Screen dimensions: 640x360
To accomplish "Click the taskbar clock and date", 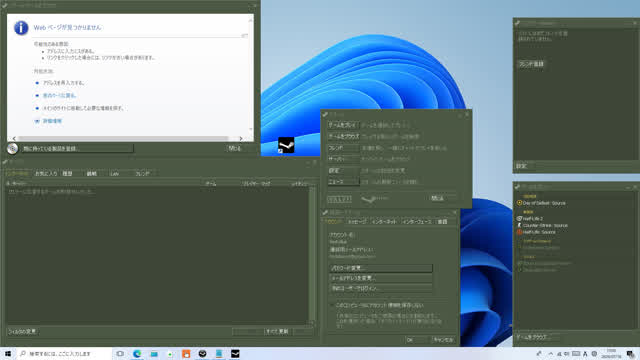I will [x=611, y=354].
